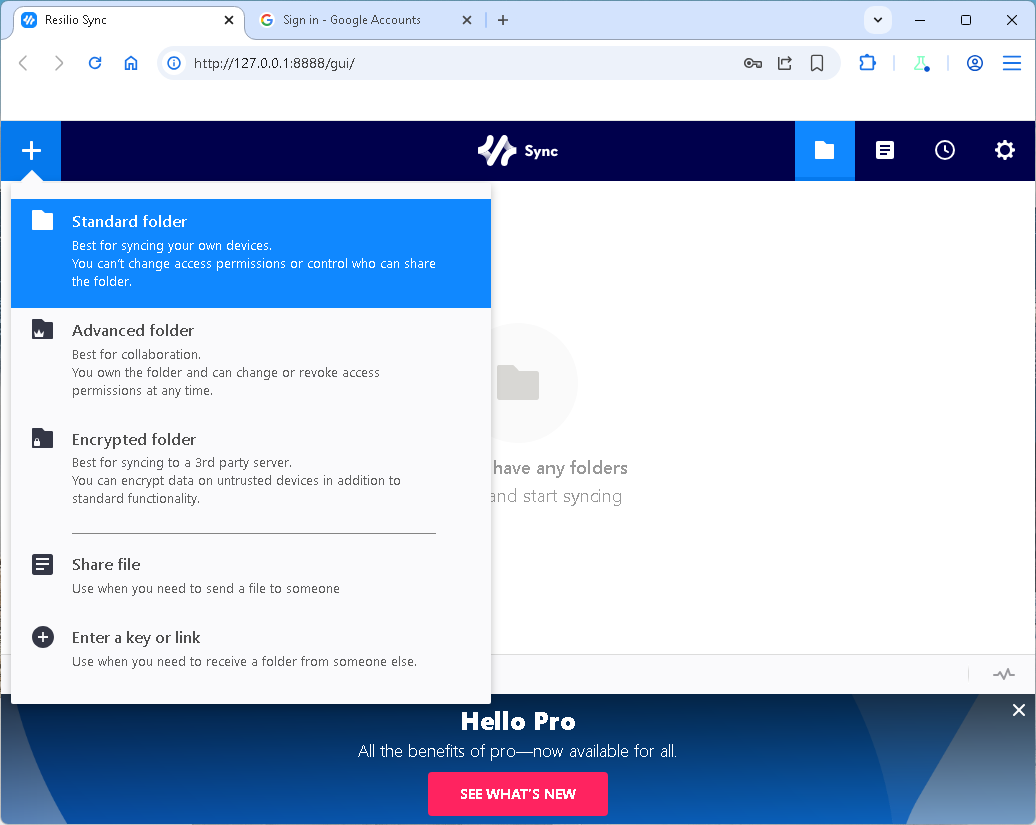This screenshot has height=825, width=1036.
Task: Open the Folders view icon in header
Action: click(825, 151)
